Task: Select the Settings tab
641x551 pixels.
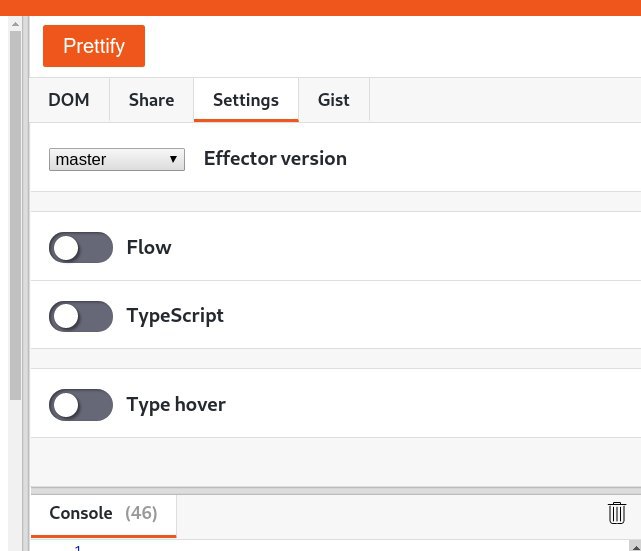Action: [246, 100]
